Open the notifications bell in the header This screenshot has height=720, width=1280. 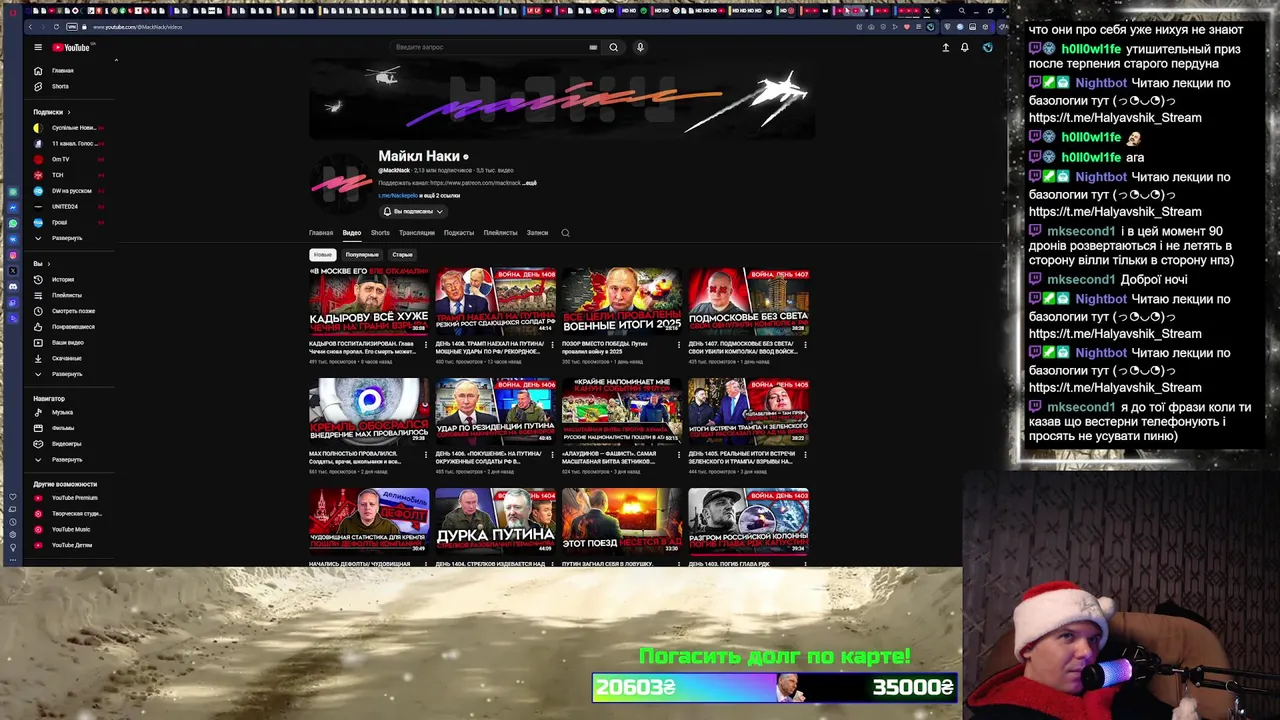(965, 47)
